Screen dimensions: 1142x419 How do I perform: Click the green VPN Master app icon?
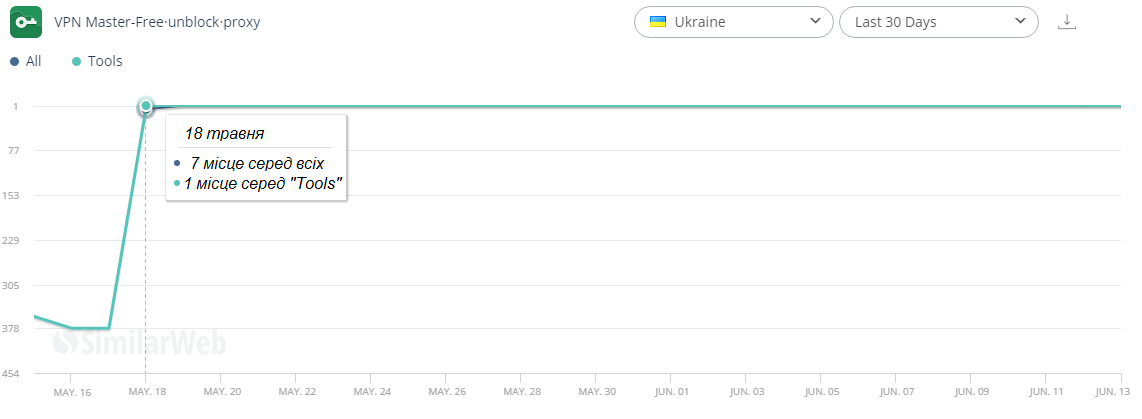pos(26,22)
